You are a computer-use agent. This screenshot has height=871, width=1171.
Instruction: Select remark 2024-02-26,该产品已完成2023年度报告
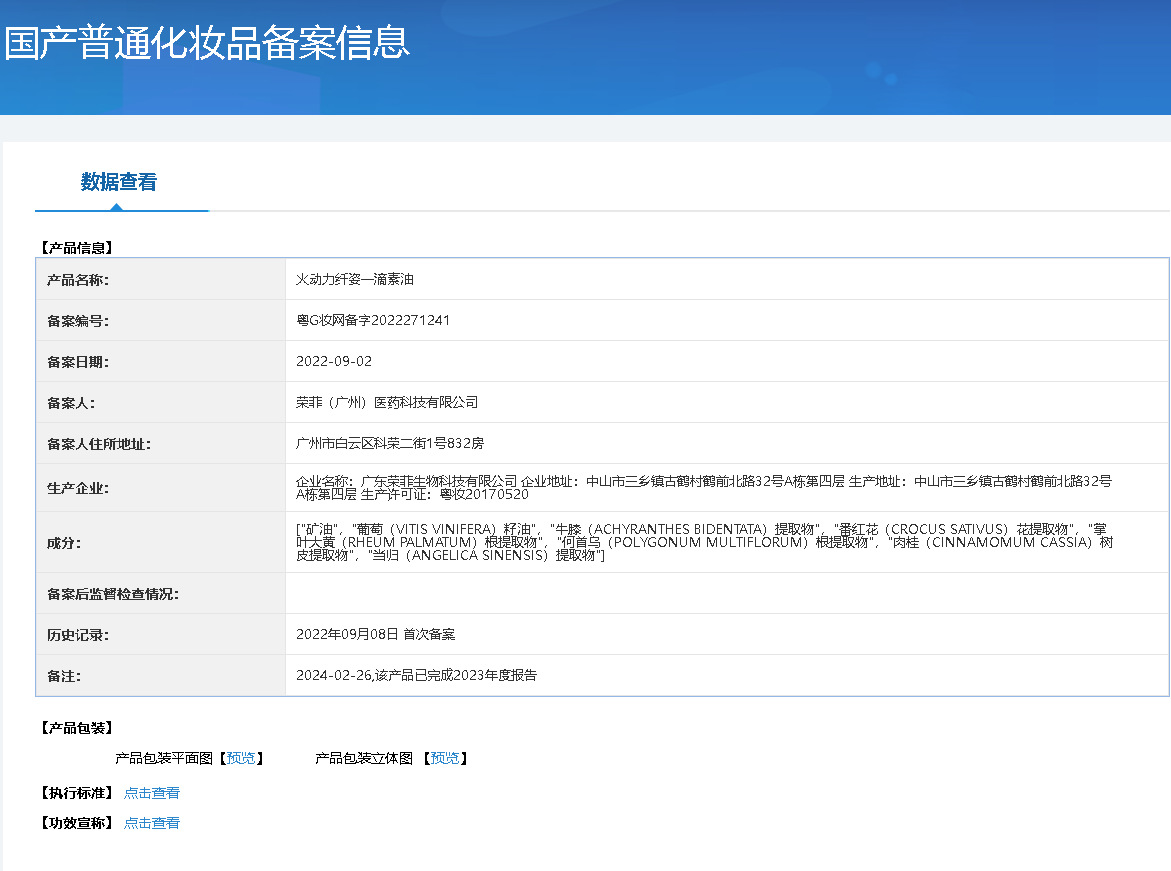(417, 675)
